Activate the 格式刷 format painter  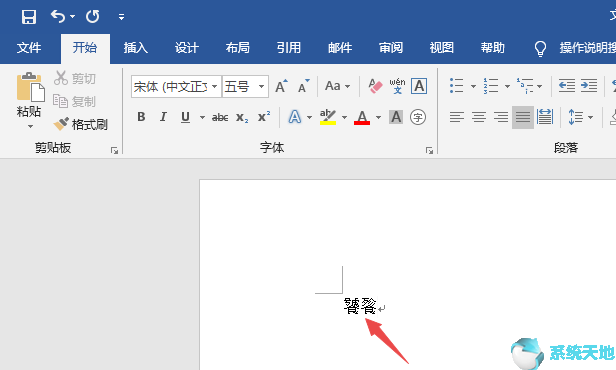[81, 125]
